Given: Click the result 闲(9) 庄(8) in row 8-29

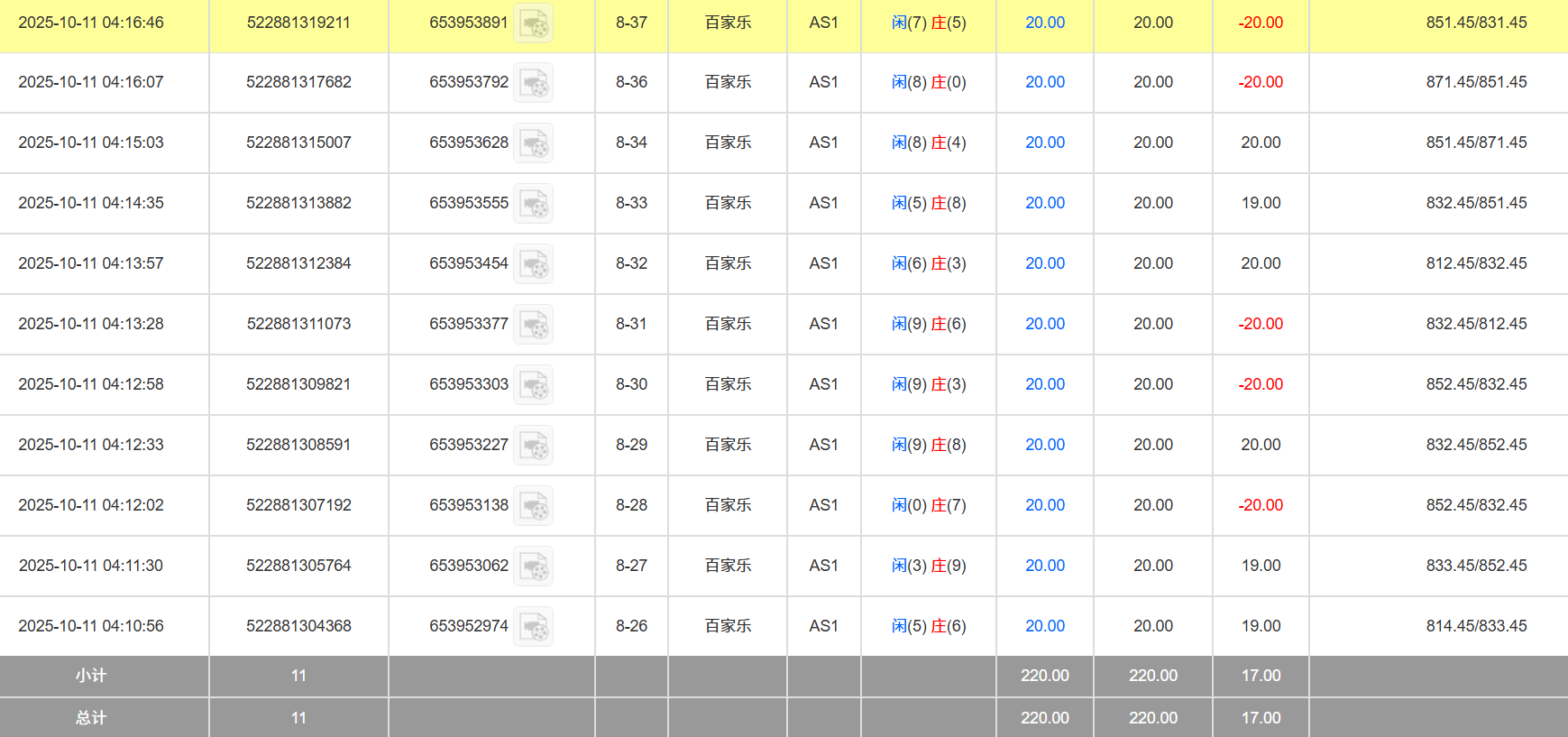Looking at the screenshot, I should pos(928,445).
